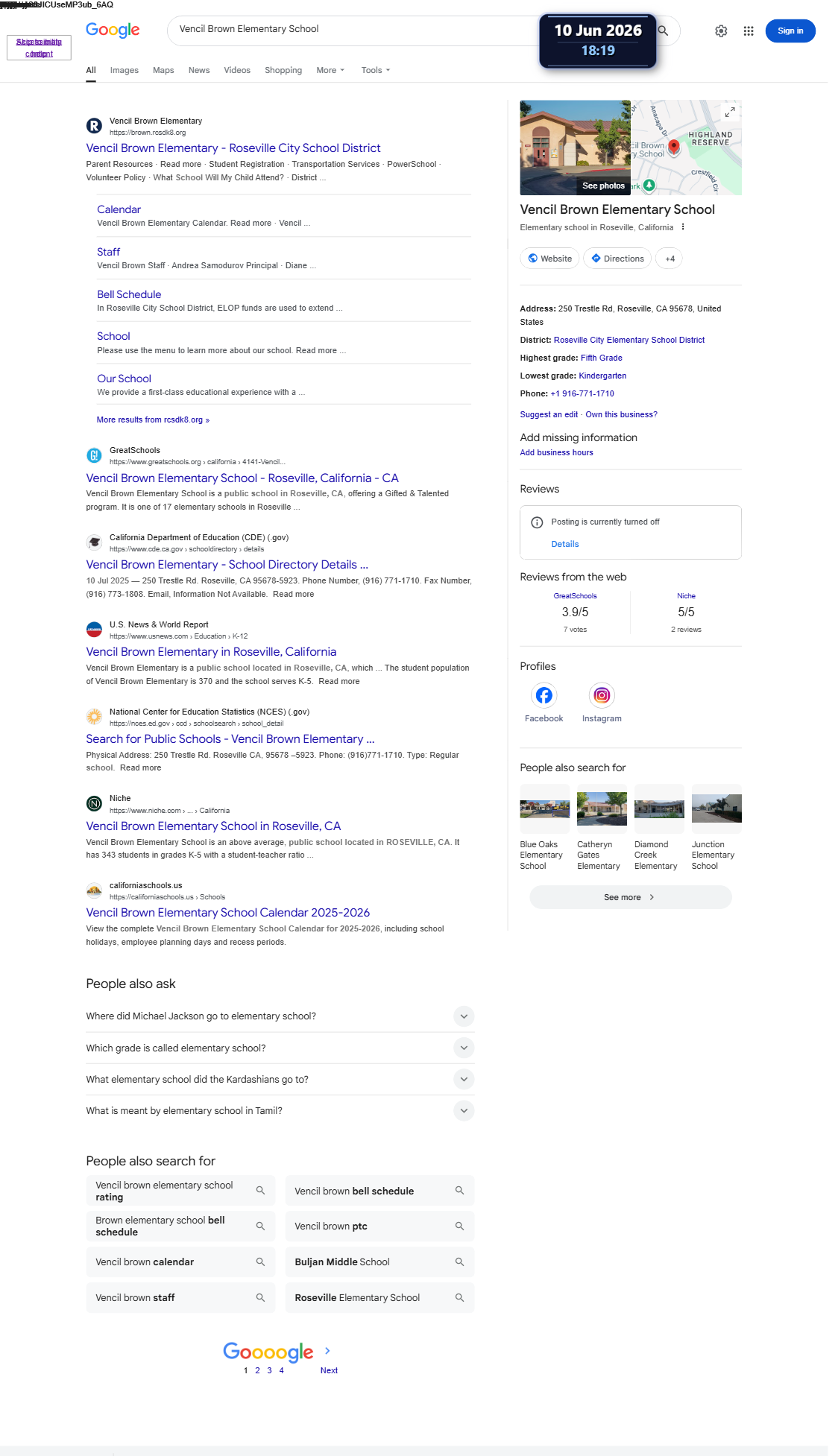Switch to the Shopping tab
Image resolution: width=838 pixels, height=1456 pixels.
click(x=283, y=70)
